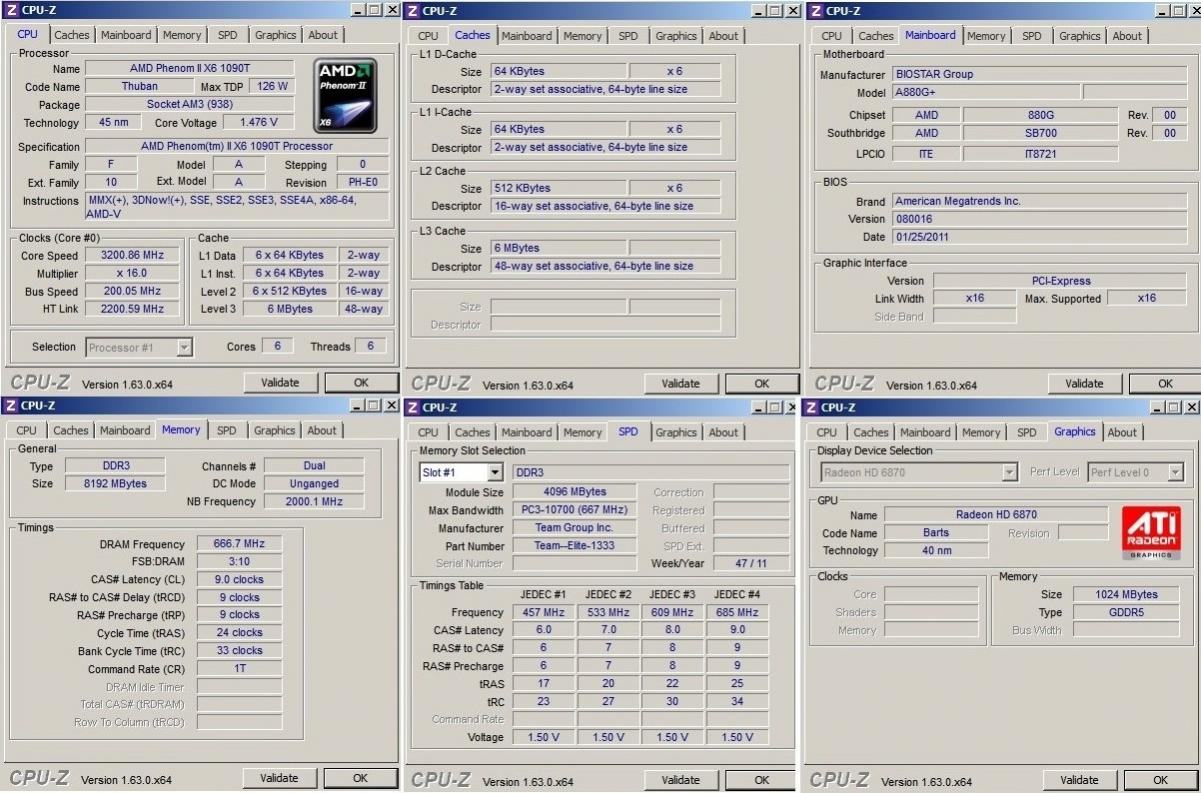1201x793 pixels.
Task: Click Validate in the Memory window
Action: [279, 778]
